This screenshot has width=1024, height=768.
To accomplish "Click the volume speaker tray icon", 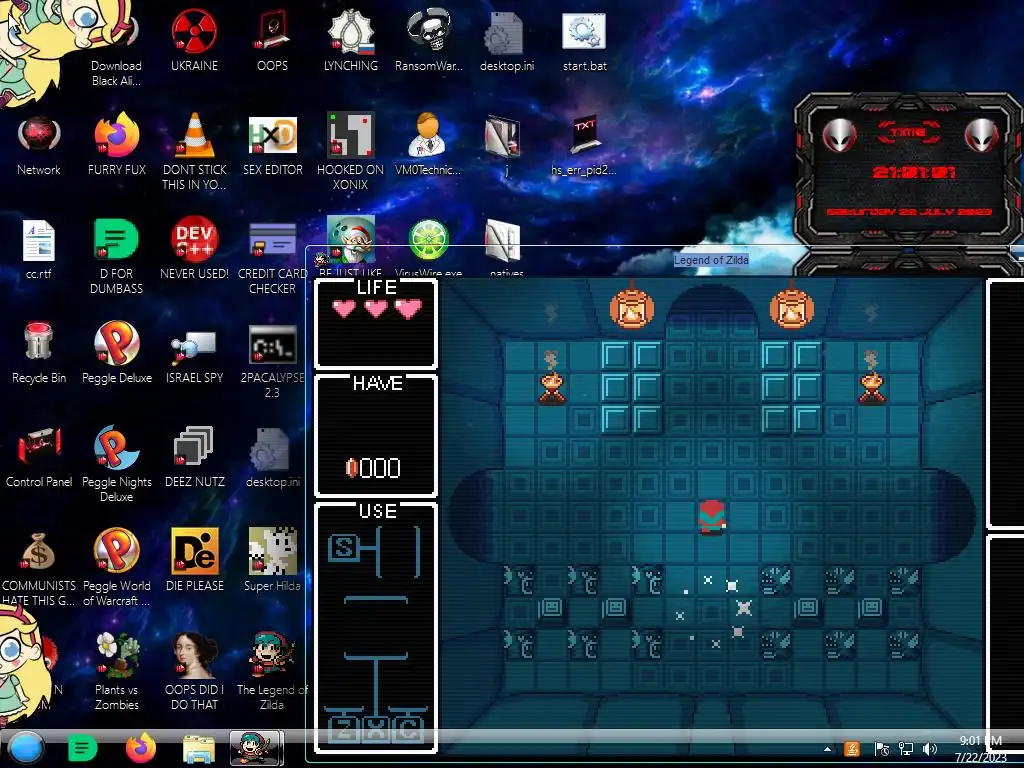I will tap(930, 749).
